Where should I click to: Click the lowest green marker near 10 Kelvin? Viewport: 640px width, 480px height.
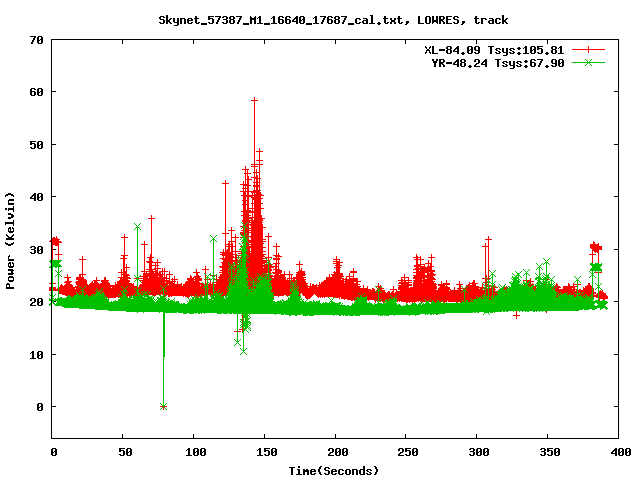(243, 351)
